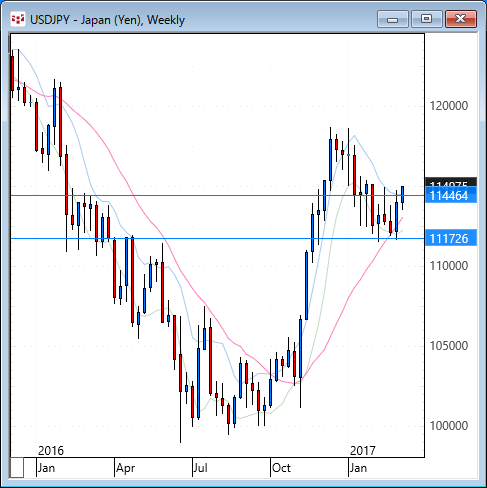This screenshot has height=488, width=487.
Task: Maximize the USDJPY chart window
Action: point(427,19)
